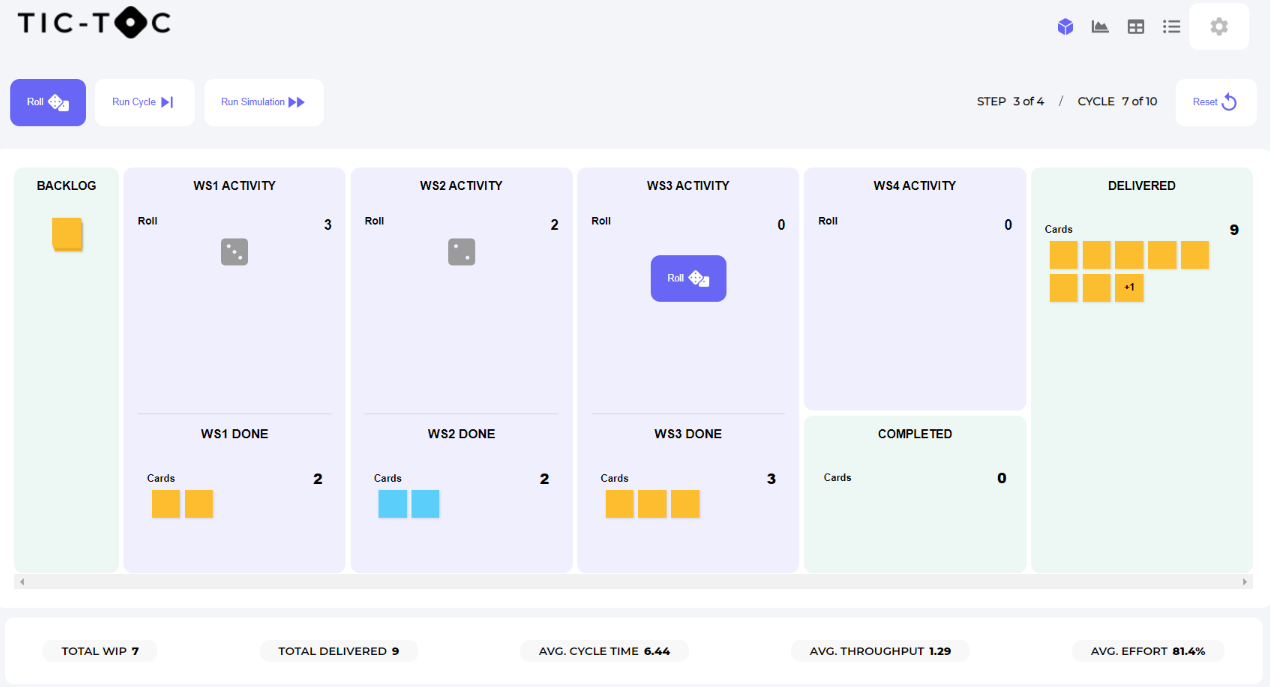Click the TIC-TOC logo
This screenshot has height=687, width=1270.
point(94,24)
